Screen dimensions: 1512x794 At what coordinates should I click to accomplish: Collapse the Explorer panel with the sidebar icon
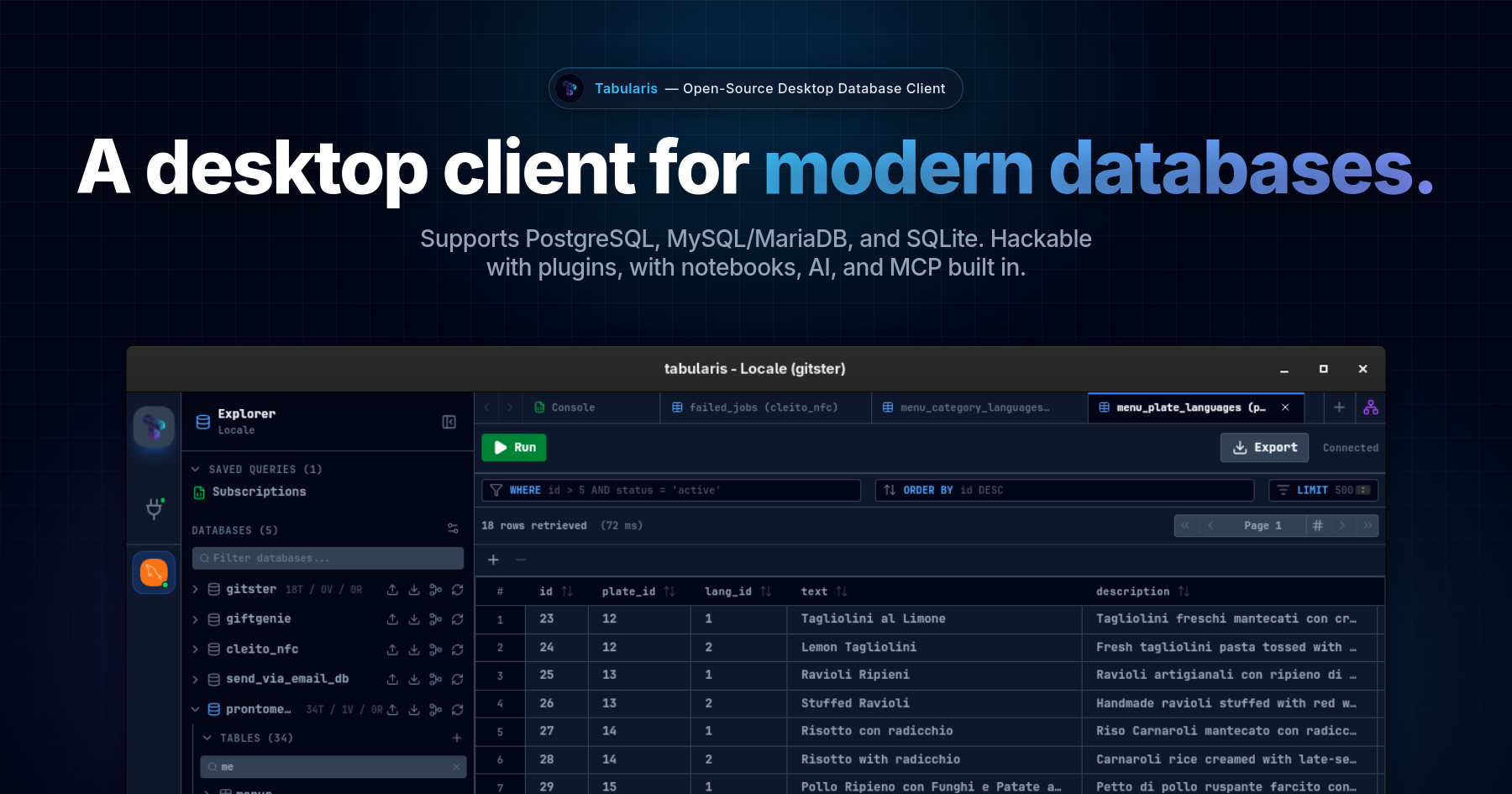pos(449,422)
